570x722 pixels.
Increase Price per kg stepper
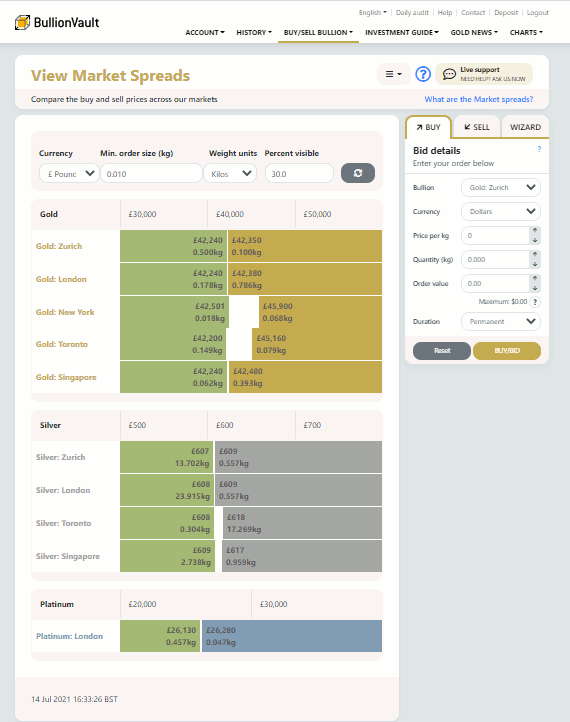[x=535, y=231]
